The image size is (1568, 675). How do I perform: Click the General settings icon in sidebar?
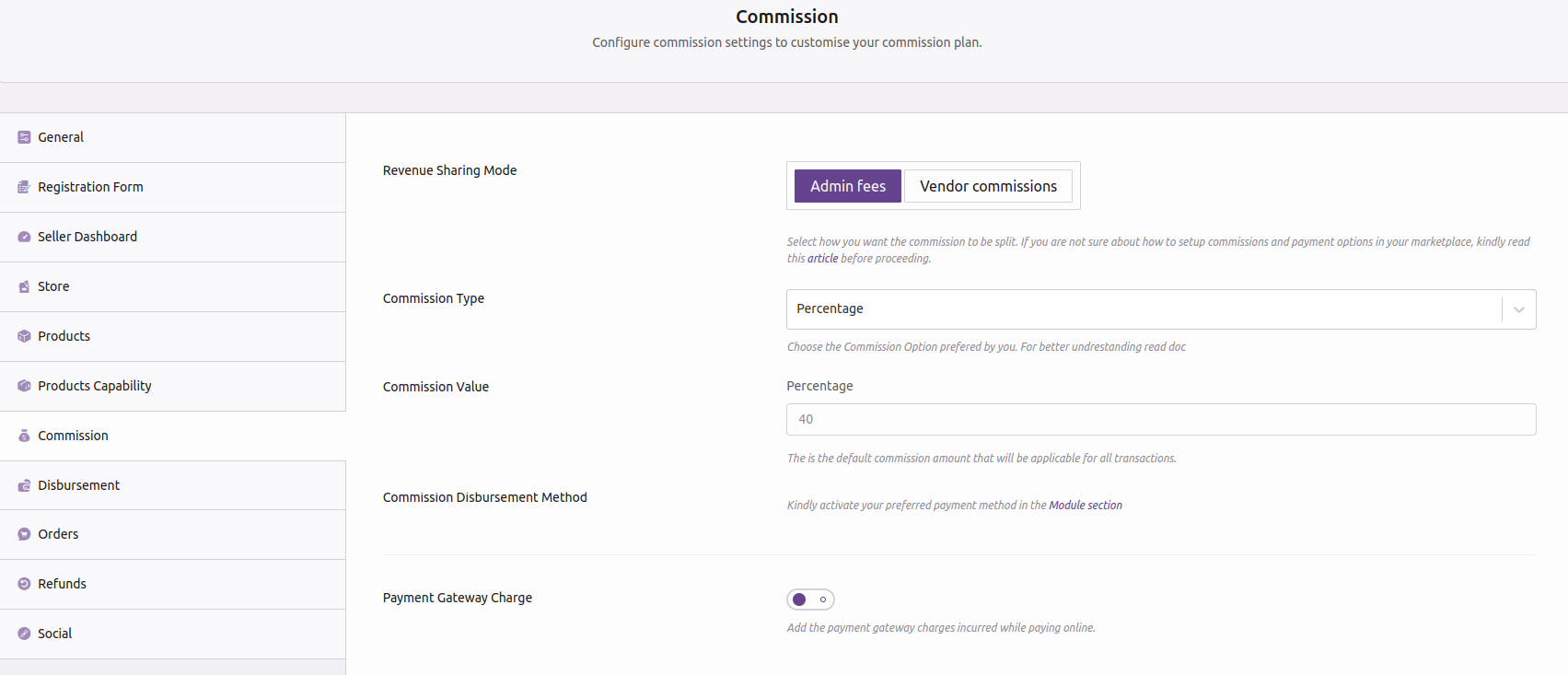[24, 137]
